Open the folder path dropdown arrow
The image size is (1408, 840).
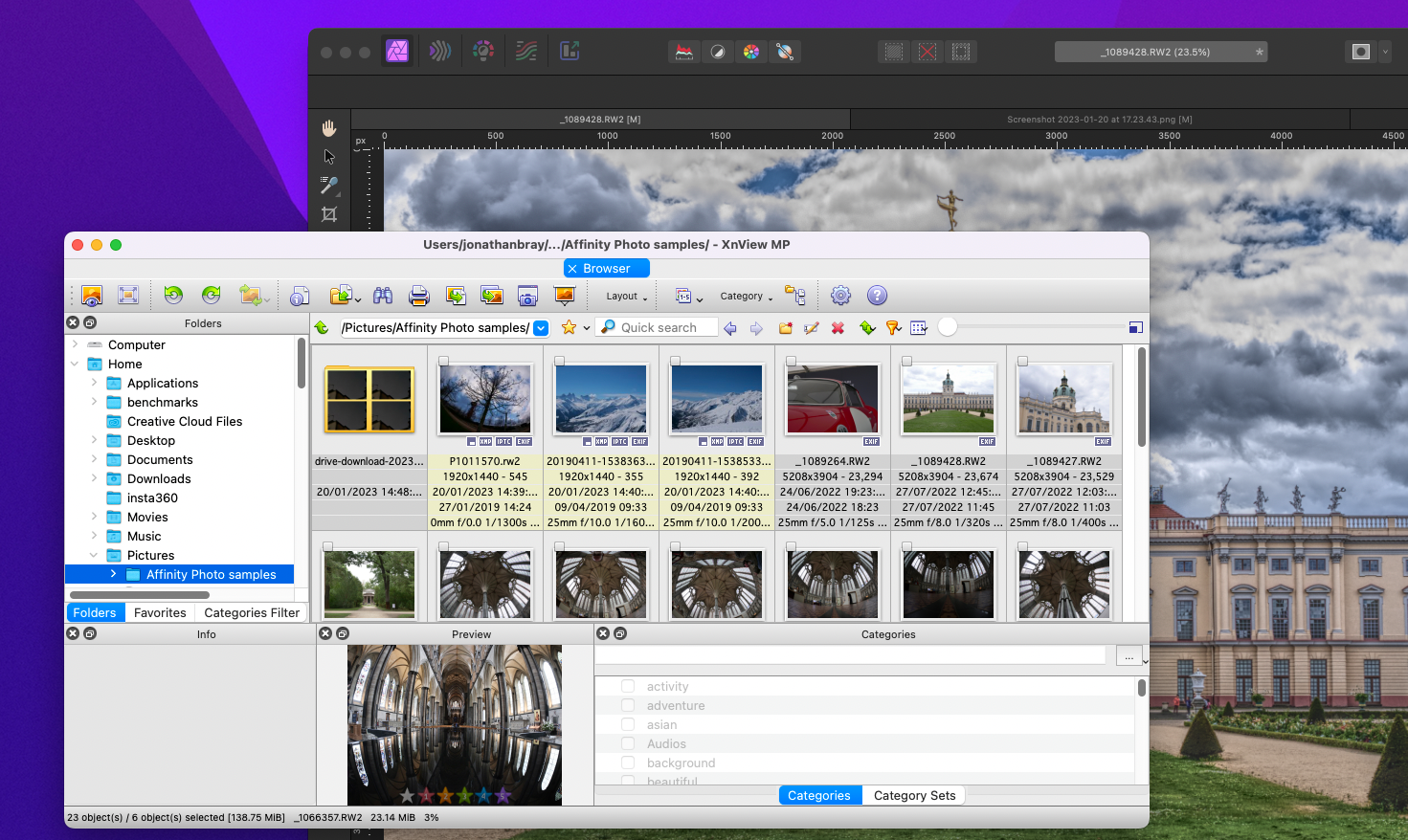pos(541,328)
